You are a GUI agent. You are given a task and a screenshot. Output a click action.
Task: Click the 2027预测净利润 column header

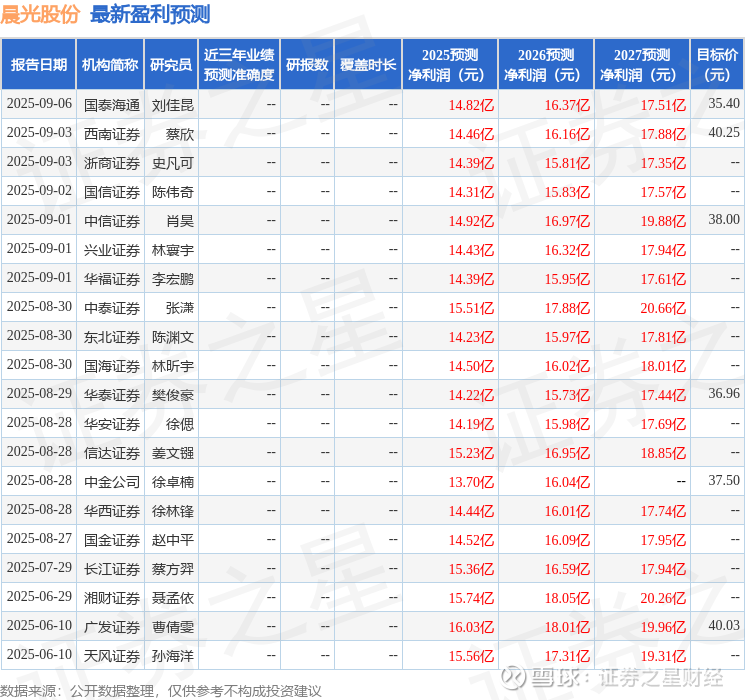[x=642, y=64]
